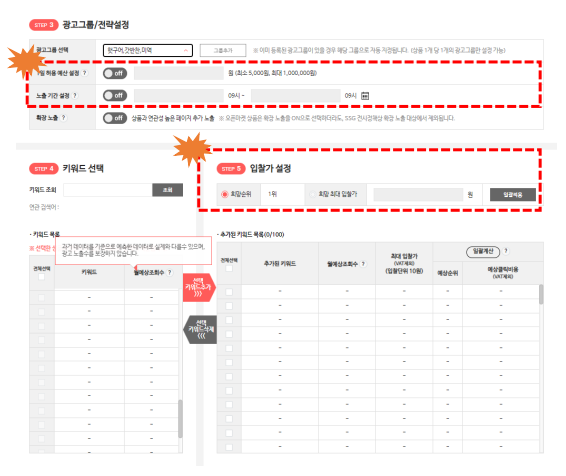The width and height of the screenshot is (566, 476).
Task: Click the 일괄적용 button
Action: click(513, 195)
